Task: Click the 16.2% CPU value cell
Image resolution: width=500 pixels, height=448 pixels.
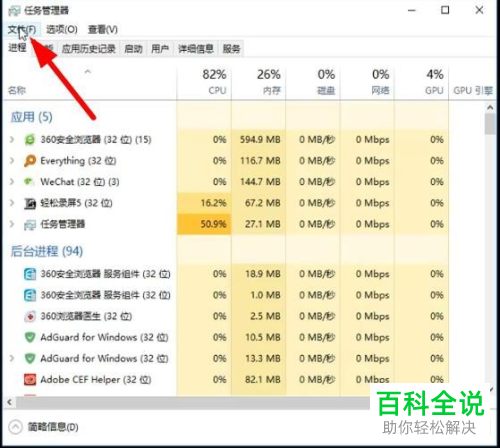Action: point(204,203)
